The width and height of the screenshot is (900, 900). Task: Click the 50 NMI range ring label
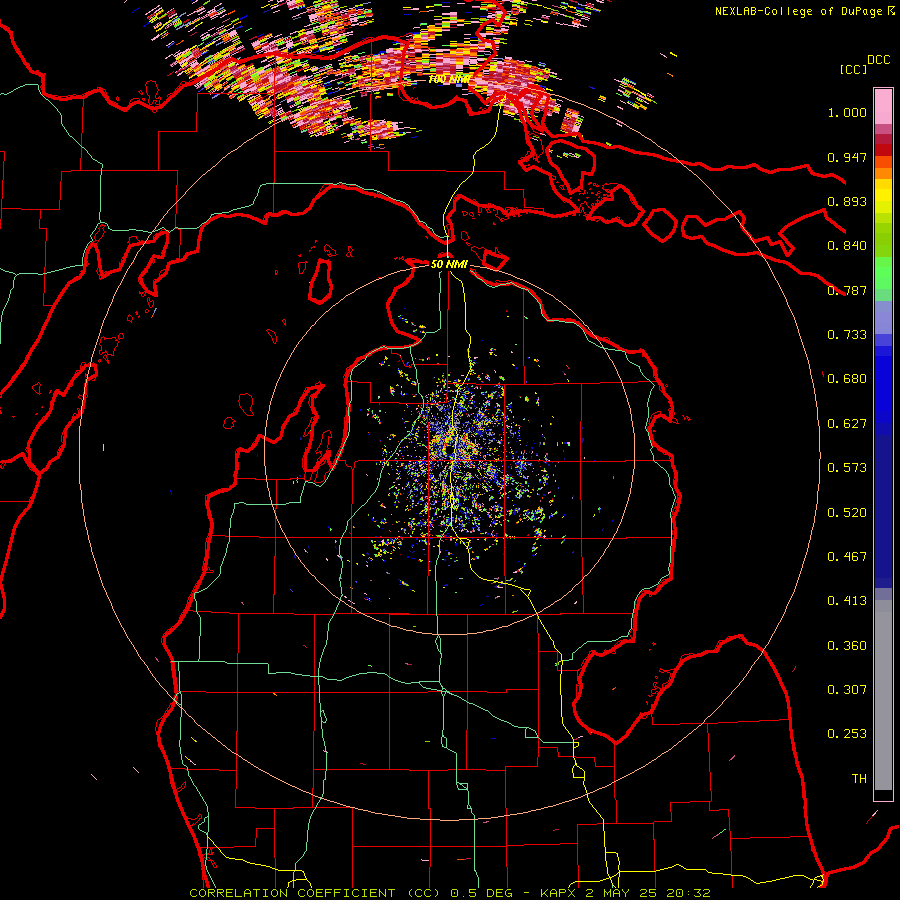pos(449,264)
